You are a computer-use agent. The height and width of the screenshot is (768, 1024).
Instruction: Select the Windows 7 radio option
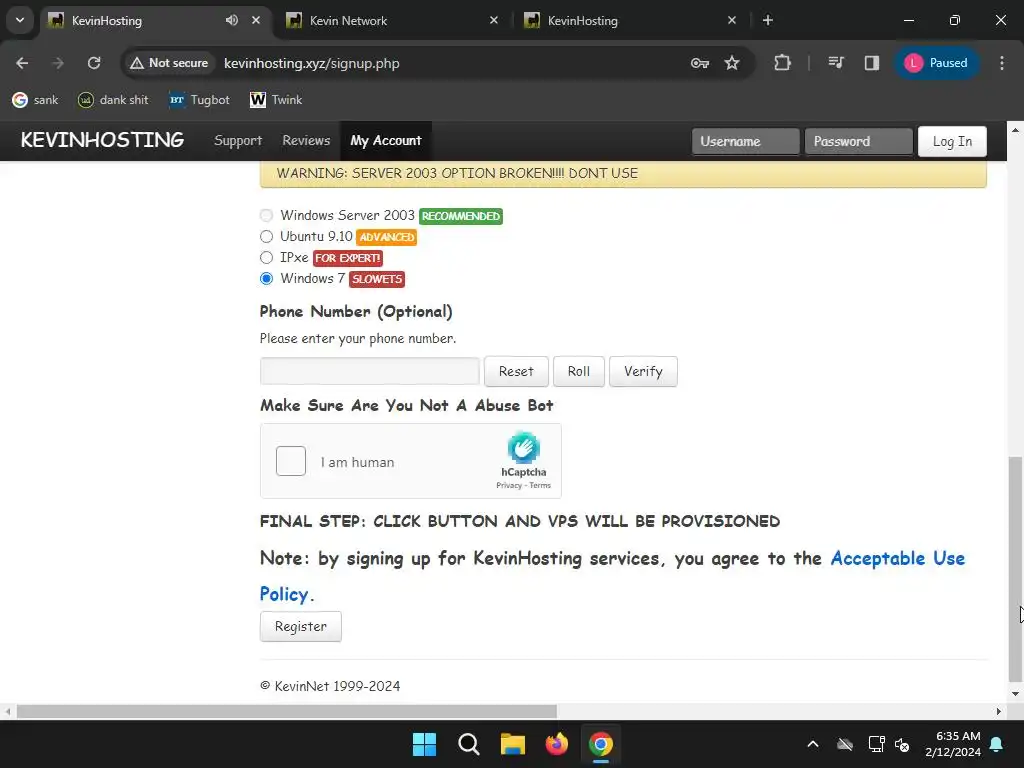click(x=266, y=278)
